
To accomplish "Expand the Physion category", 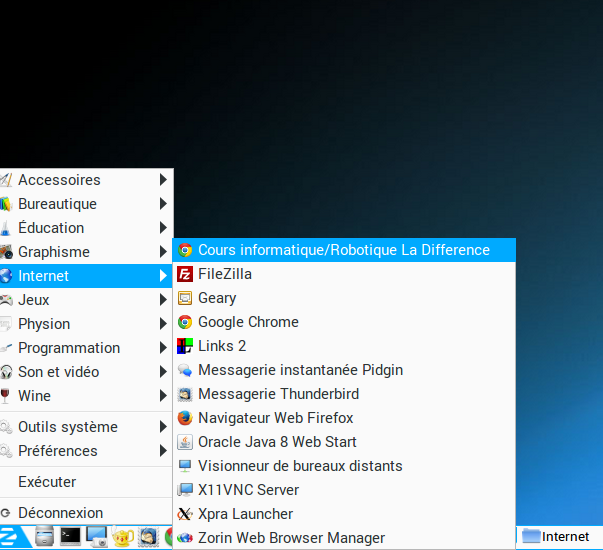I will coord(86,324).
